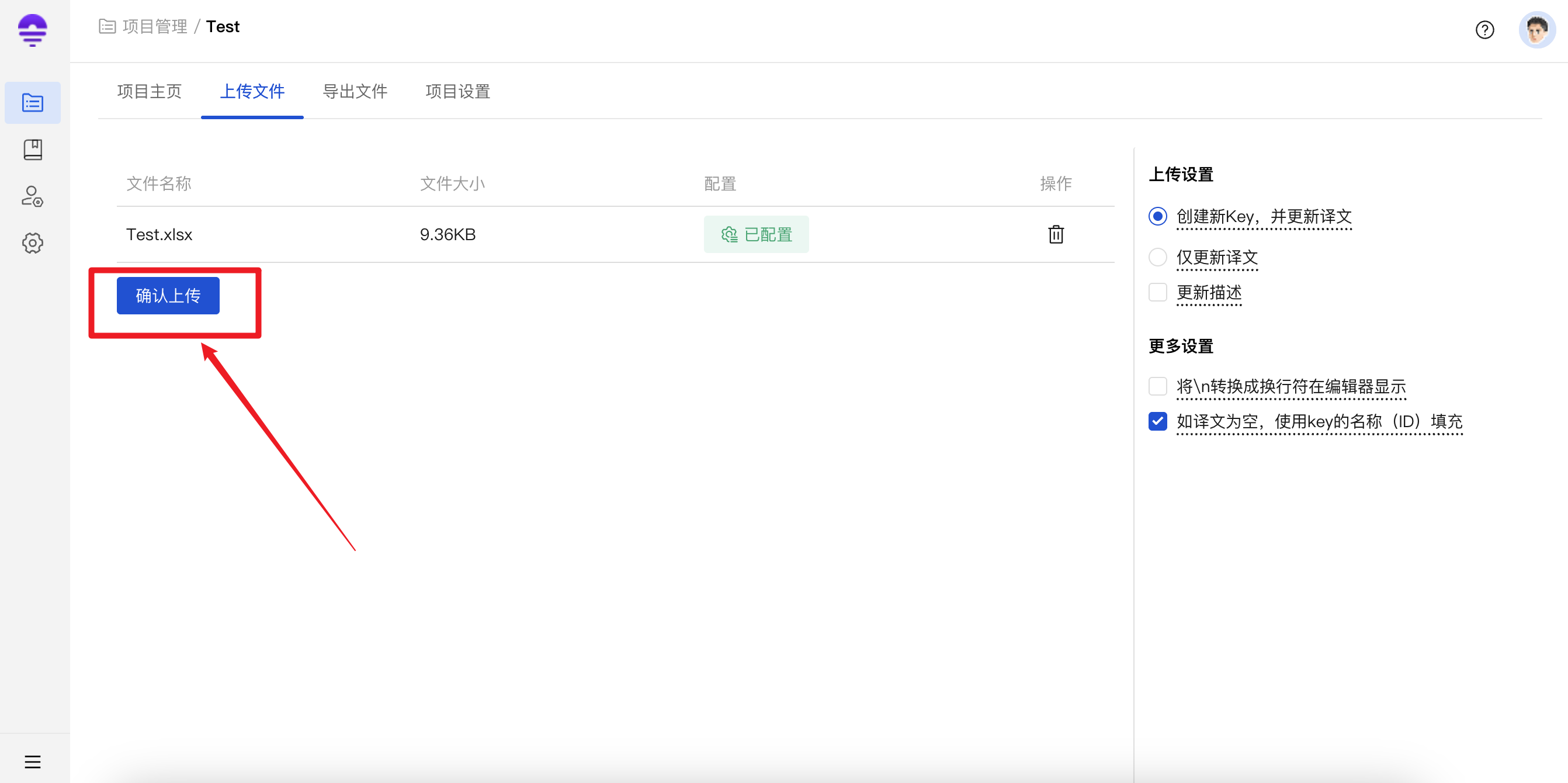Open the member management sidebar icon
Viewport: 1568px width, 783px height.
click(x=33, y=196)
